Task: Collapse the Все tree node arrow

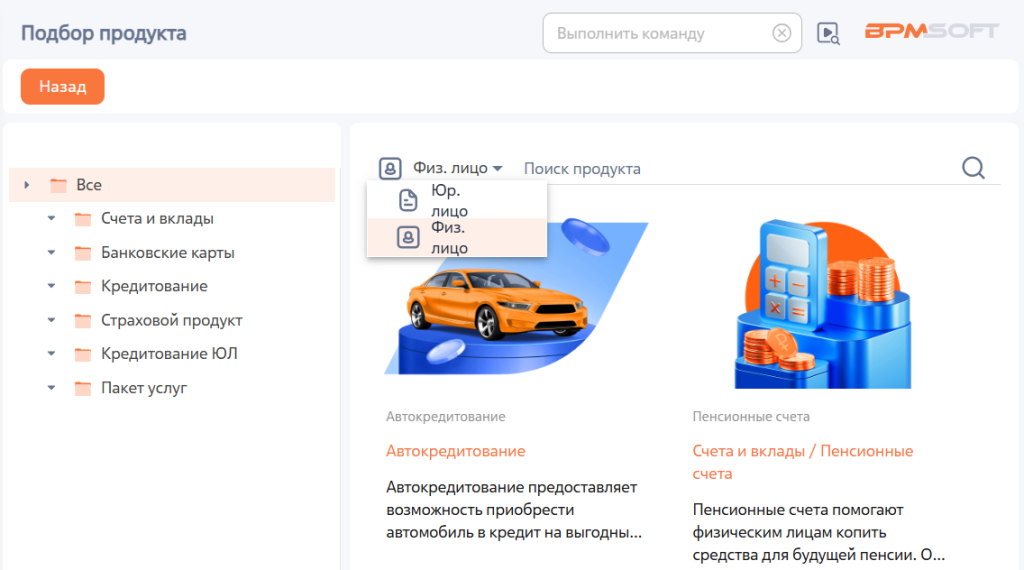Action: click(x=27, y=185)
